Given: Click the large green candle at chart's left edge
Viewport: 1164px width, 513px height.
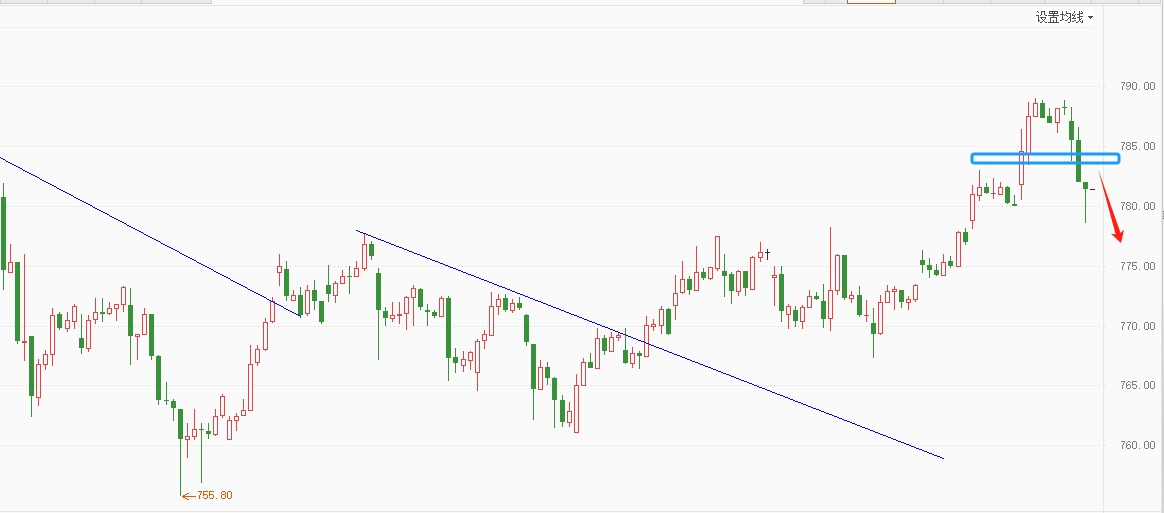Looking at the screenshot, I should (4, 232).
